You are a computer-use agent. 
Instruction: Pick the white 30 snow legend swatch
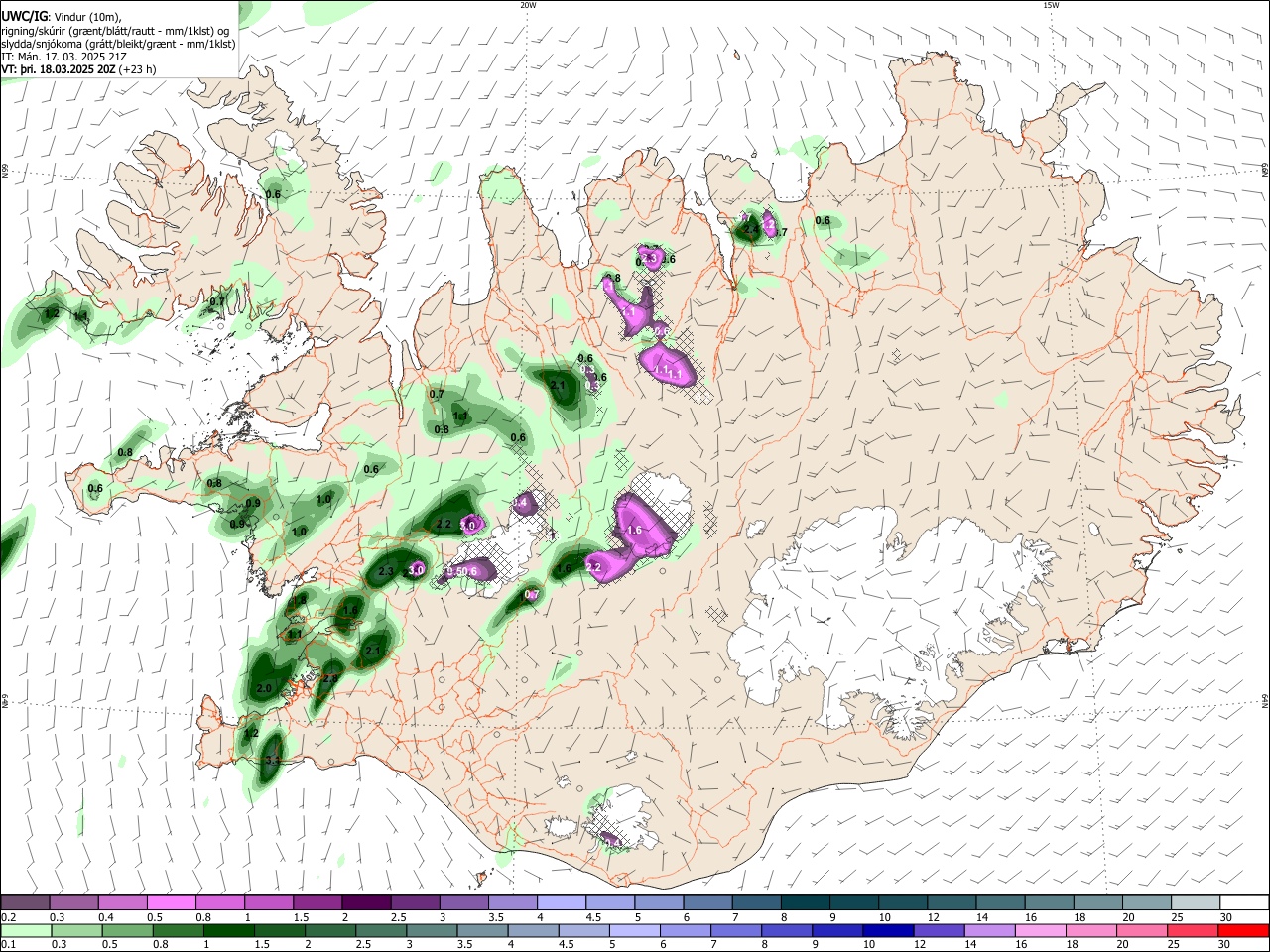tap(1243, 902)
